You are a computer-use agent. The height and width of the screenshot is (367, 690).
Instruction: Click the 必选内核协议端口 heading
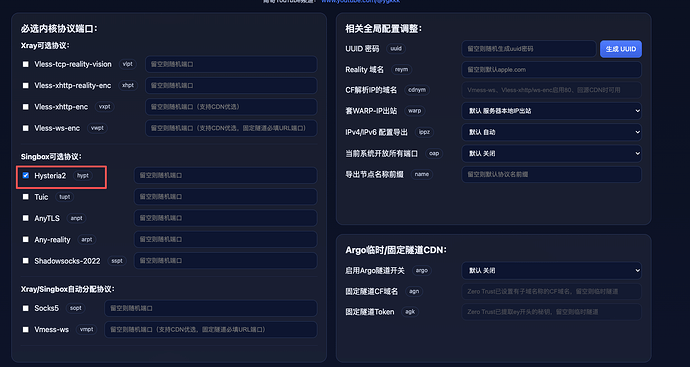pos(59,29)
